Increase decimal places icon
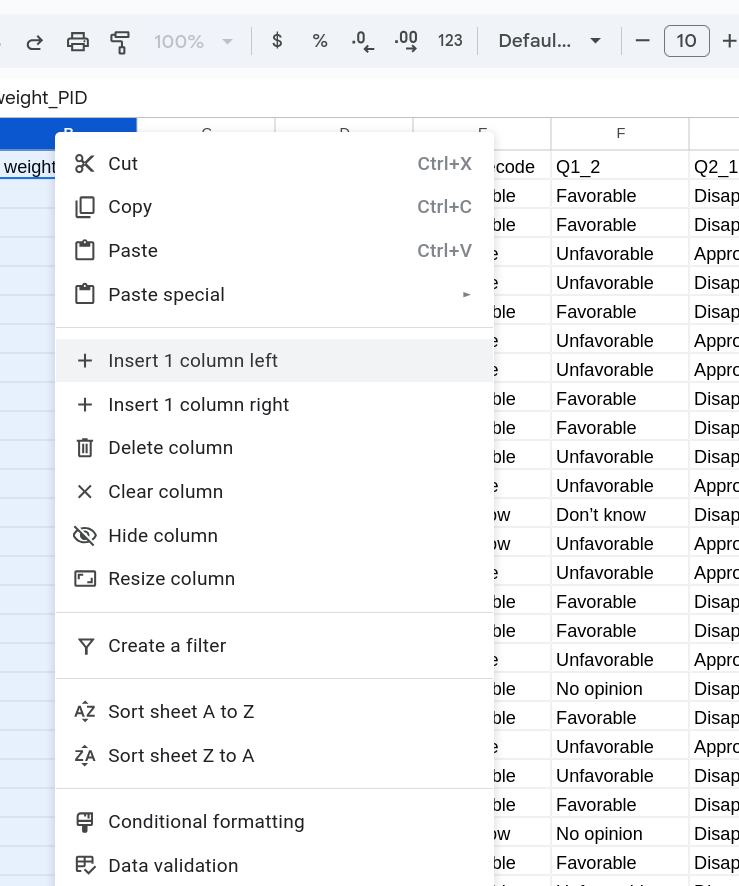This screenshot has height=886, width=739. [406, 41]
